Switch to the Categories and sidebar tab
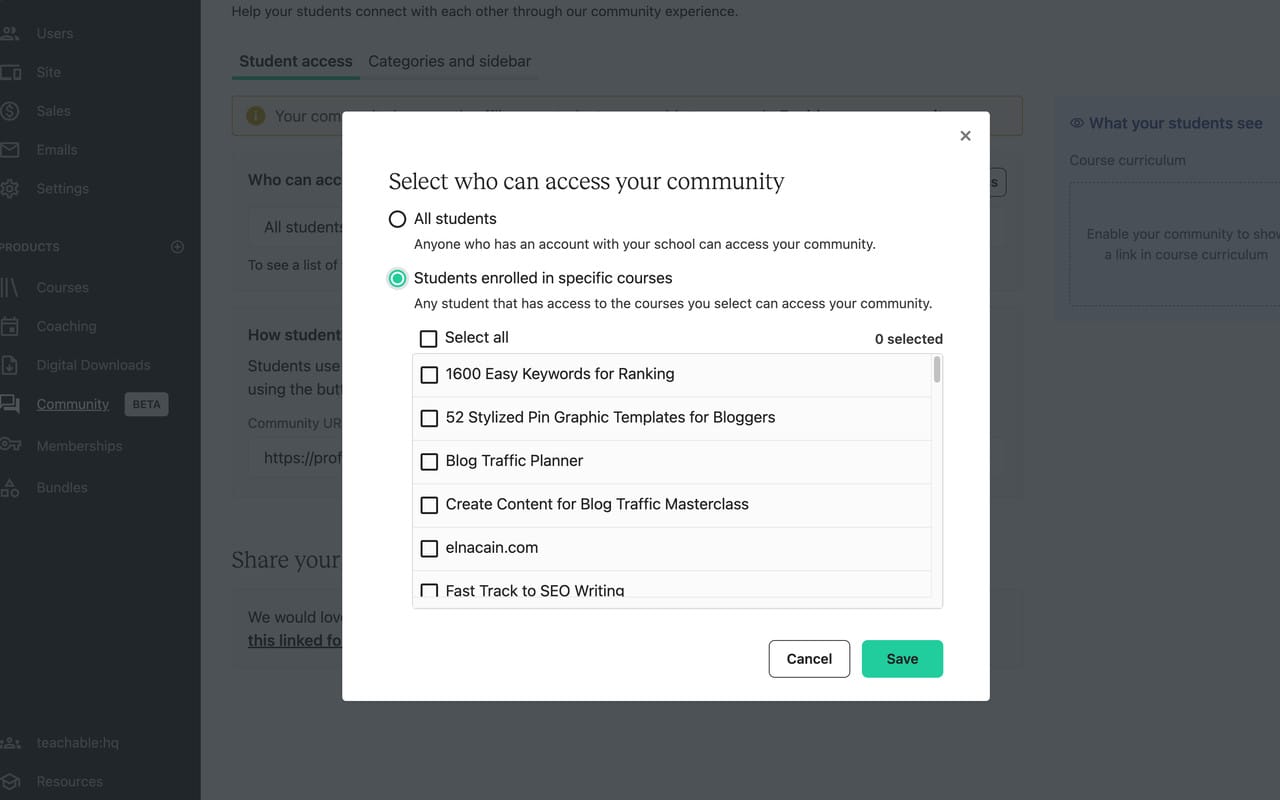Viewport: 1280px width, 800px height. coord(449,61)
